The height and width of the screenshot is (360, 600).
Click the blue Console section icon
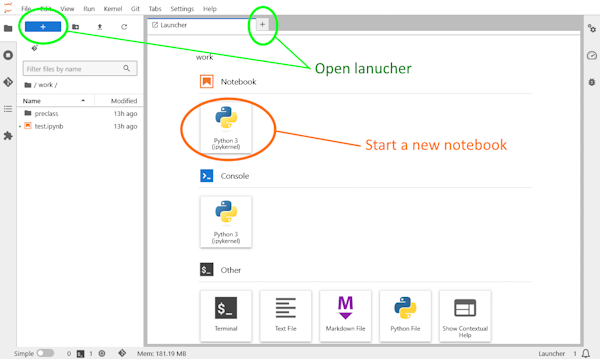click(x=207, y=176)
